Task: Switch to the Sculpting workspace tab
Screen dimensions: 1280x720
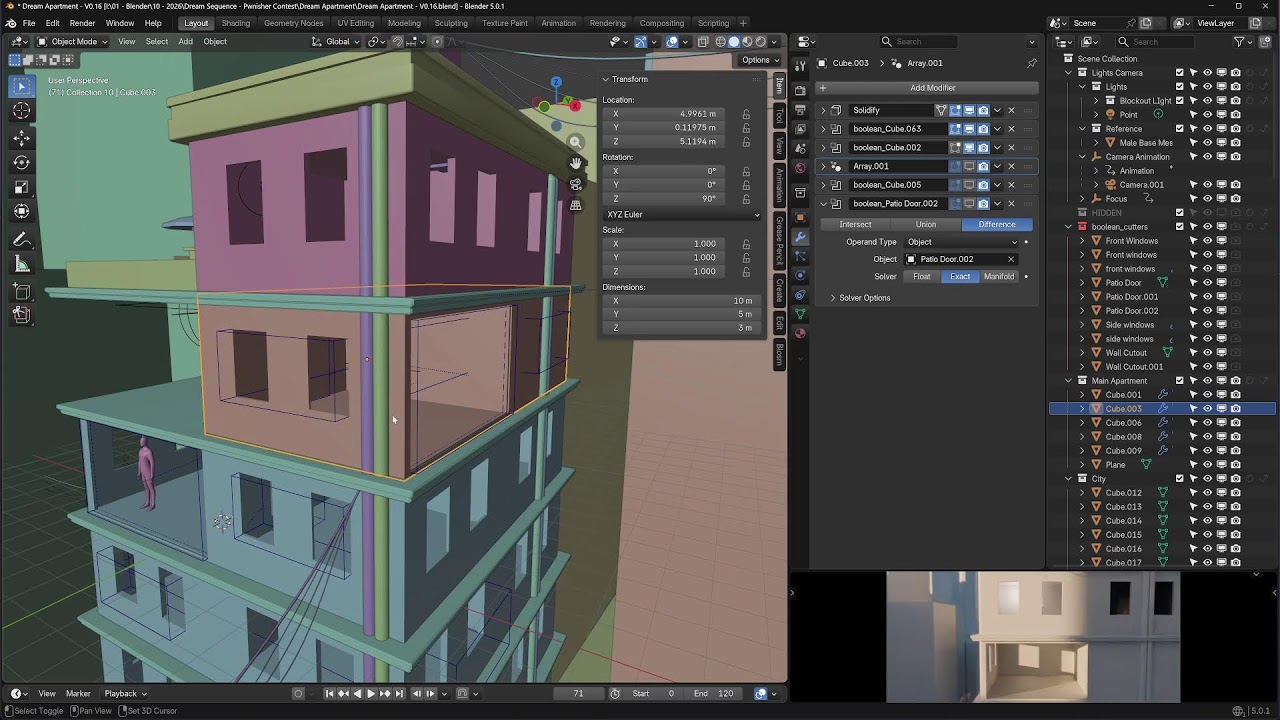Action: pyautogui.click(x=451, y=23)
